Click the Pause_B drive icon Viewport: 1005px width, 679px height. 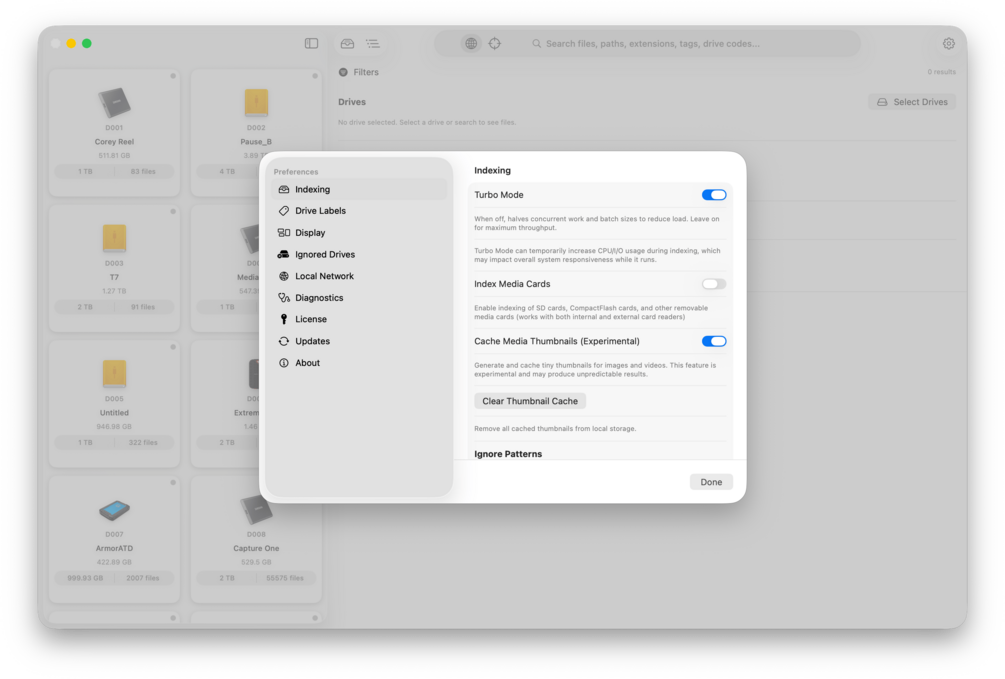click(x=256, y=103)
